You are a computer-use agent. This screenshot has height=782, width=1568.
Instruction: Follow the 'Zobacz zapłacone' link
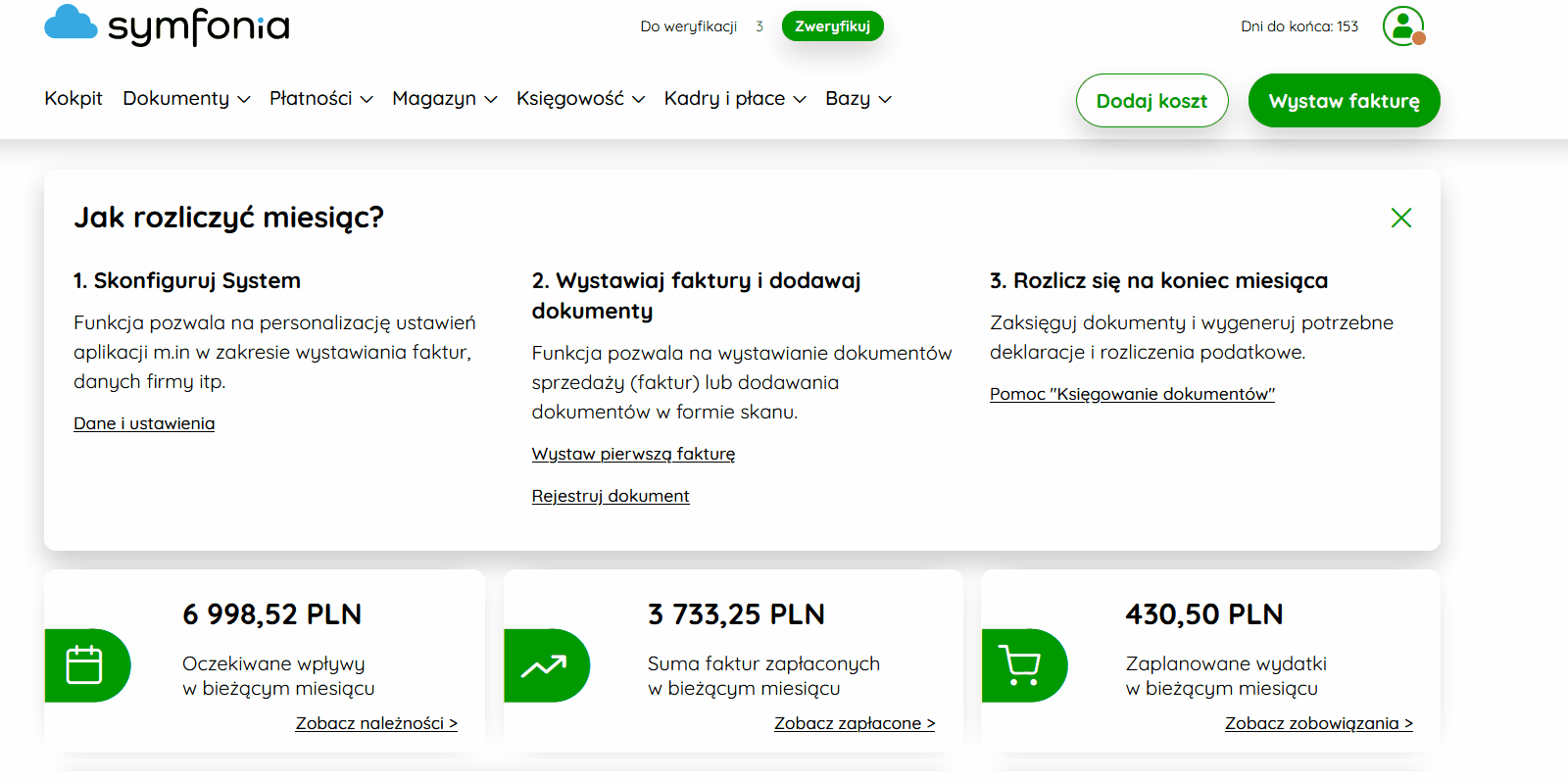[x=855, y=723]
